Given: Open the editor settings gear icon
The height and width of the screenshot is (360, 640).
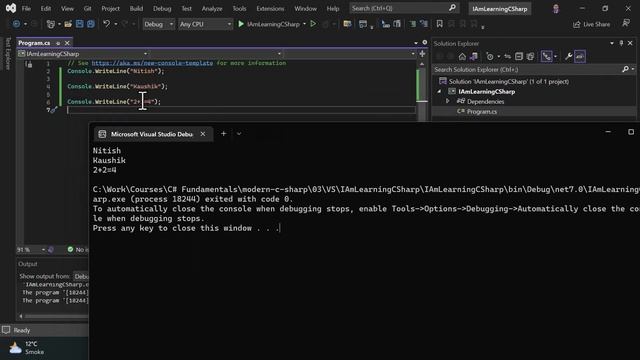Looking at the screenshot, I should [x=424, y=42].
